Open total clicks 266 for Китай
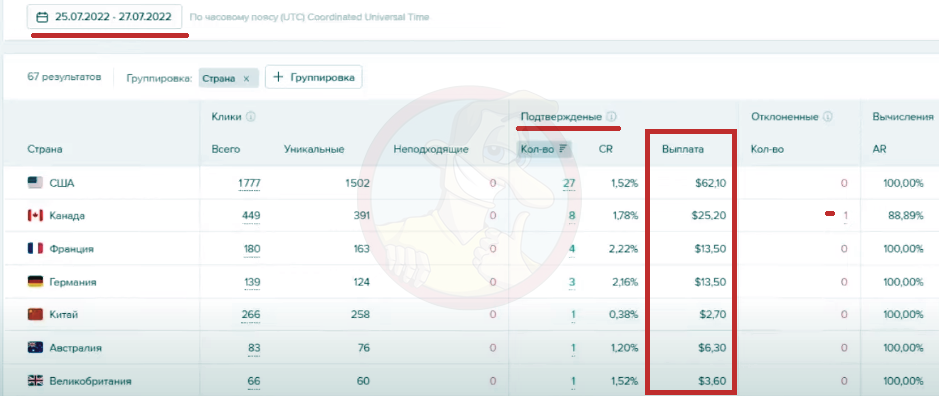The image size is (939, 396). 251,315
